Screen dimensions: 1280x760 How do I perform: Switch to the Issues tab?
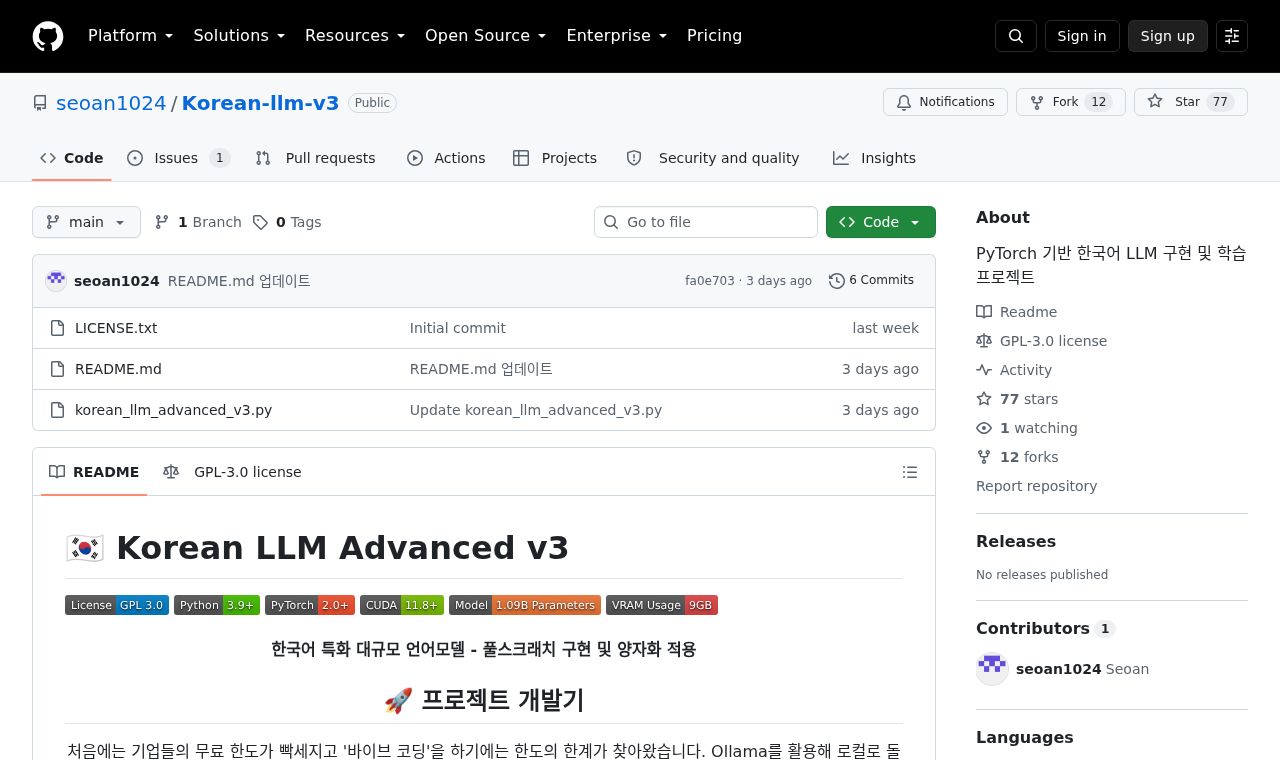click(x=179, y=158)
